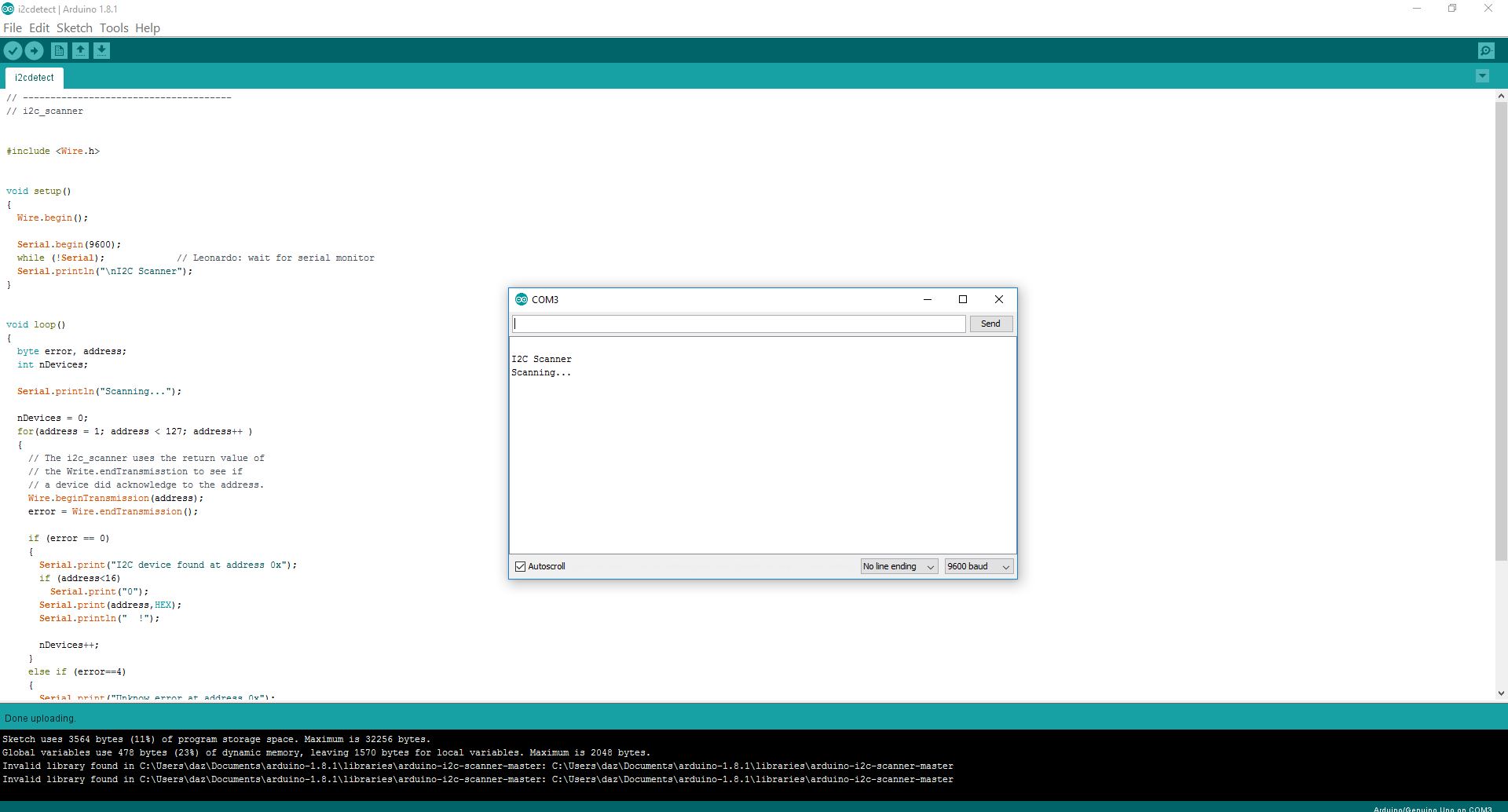This screenshot has height=812, width=1508.
Task: Click 'Arduino/Genuino Uno on COM3' status text
Action: point(1433,808)
